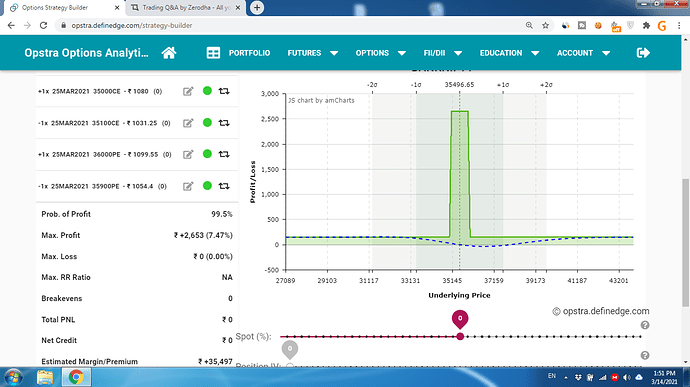Open Chrome extensions puzzle icon
Image resolution: width=690 pixels, height=387 pixels.
tap(646, 26)
